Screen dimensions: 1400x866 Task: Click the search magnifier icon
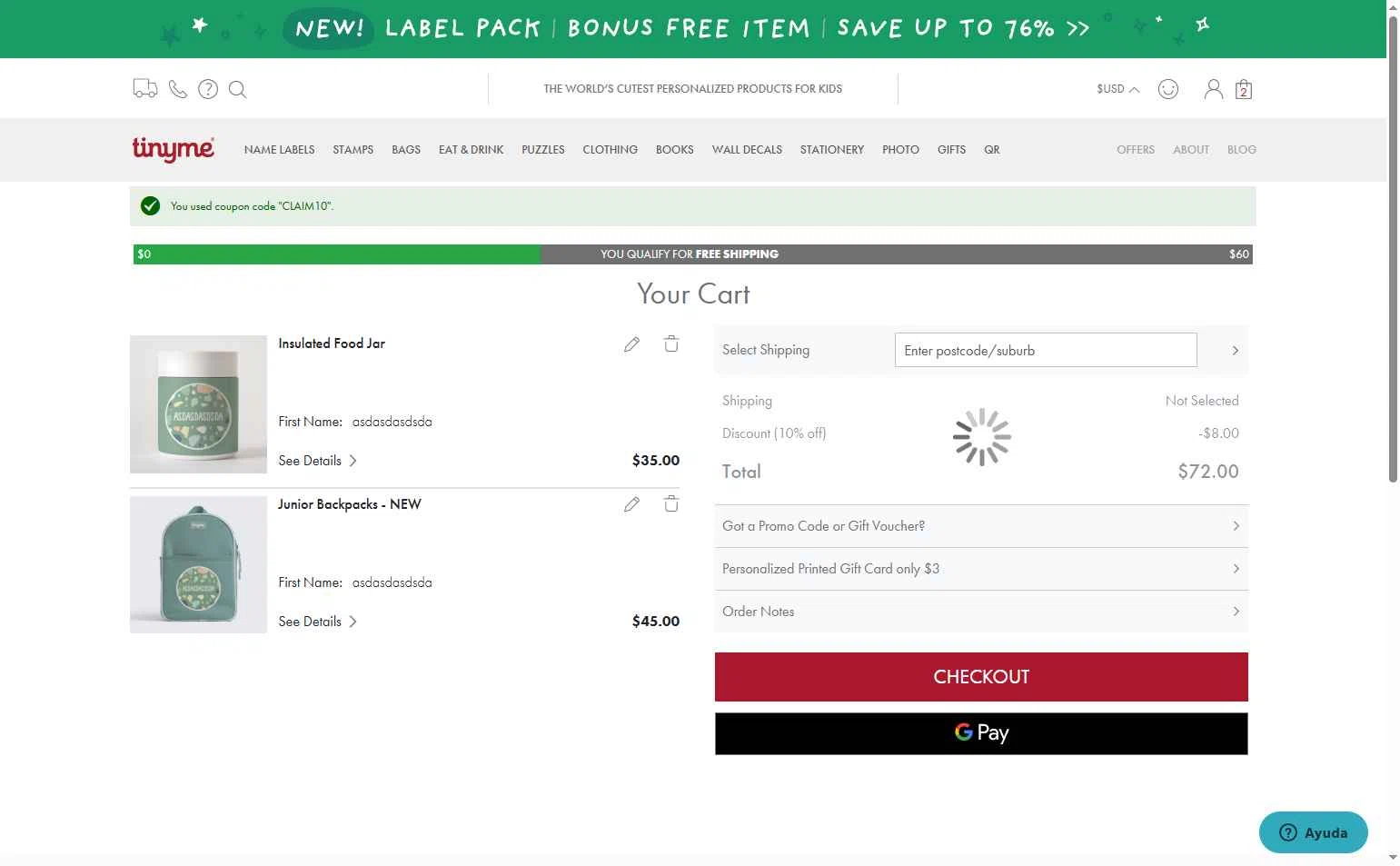[238, 89]
